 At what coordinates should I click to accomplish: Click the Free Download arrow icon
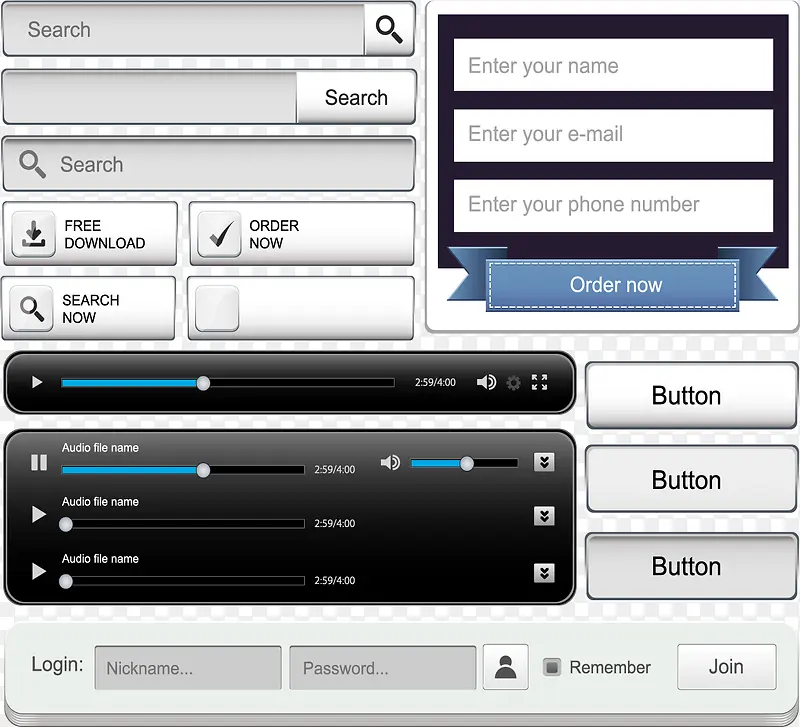click(x=34, y=234)
